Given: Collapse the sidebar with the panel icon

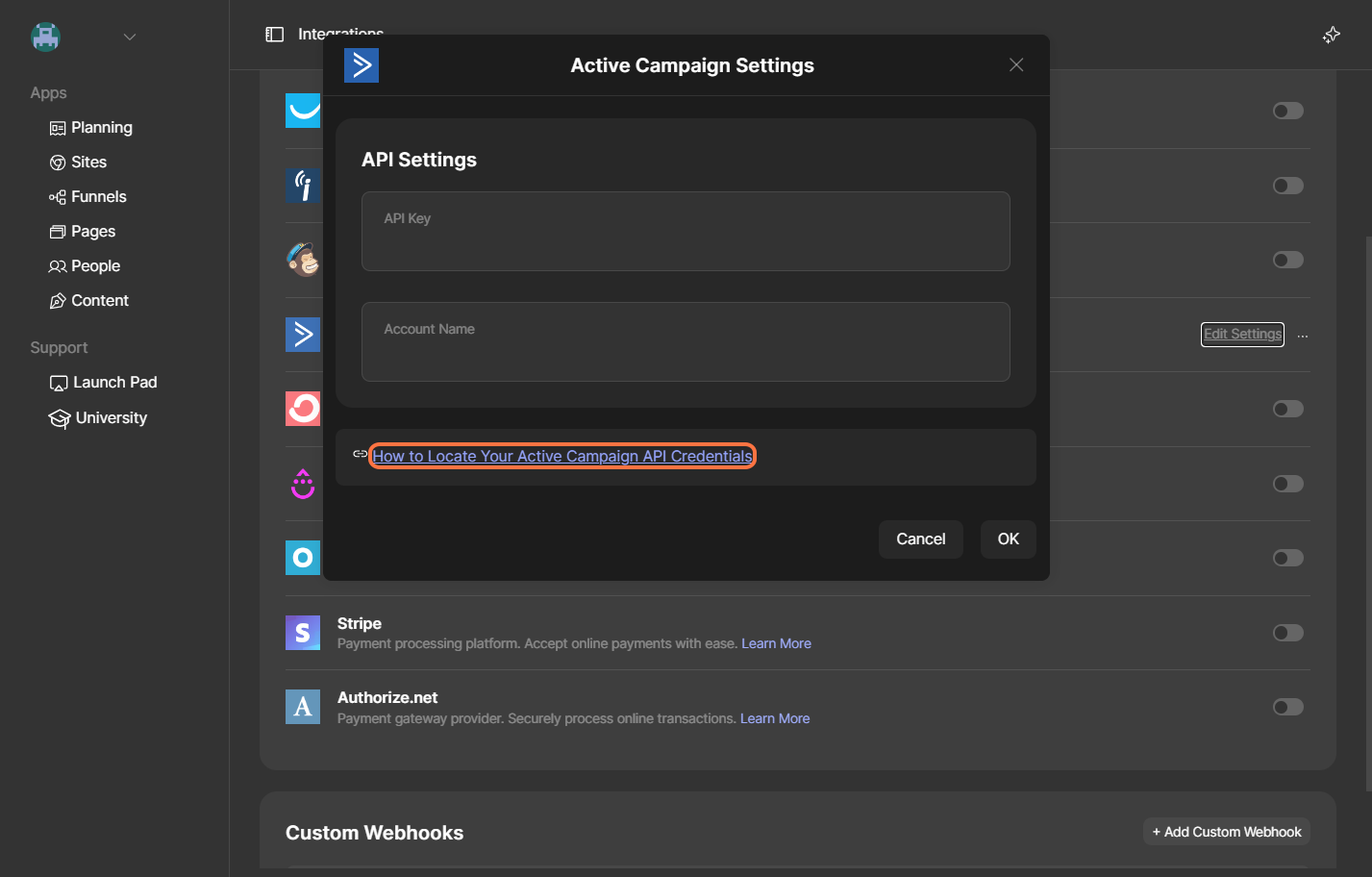Looking at the screenshot, I should [x=275, y=35].
